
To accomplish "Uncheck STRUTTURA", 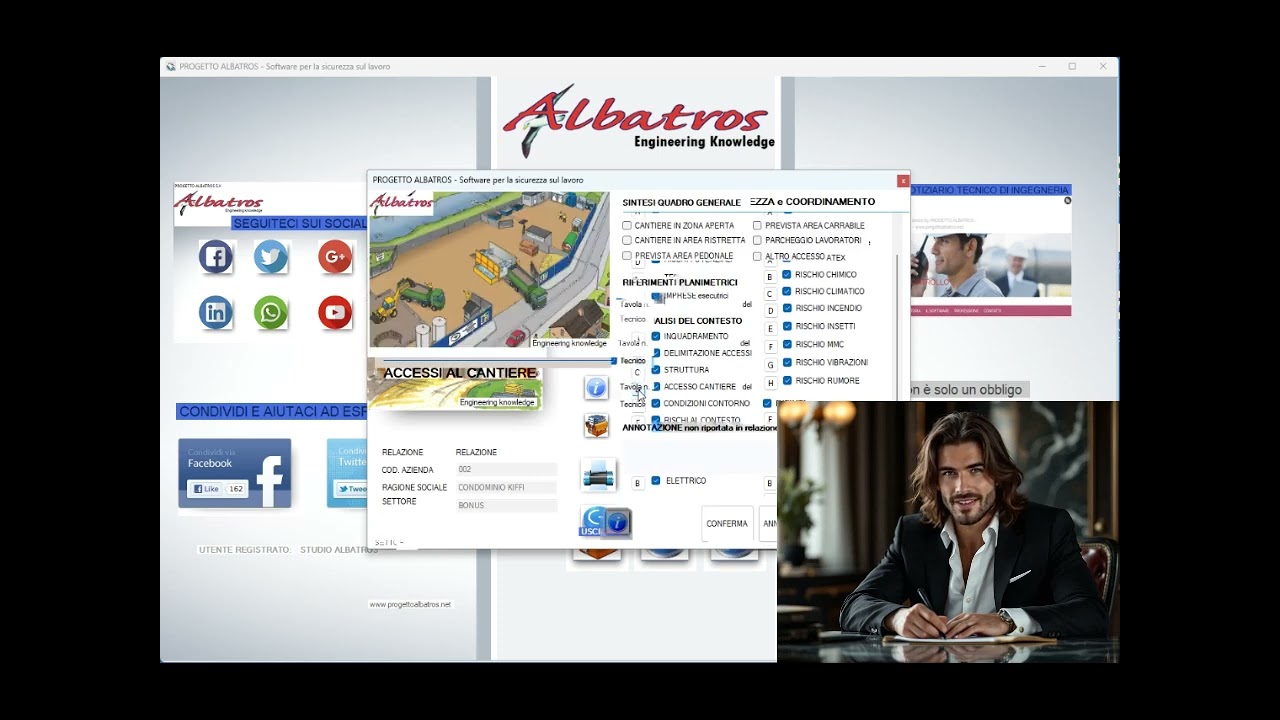I will point(656,370).
